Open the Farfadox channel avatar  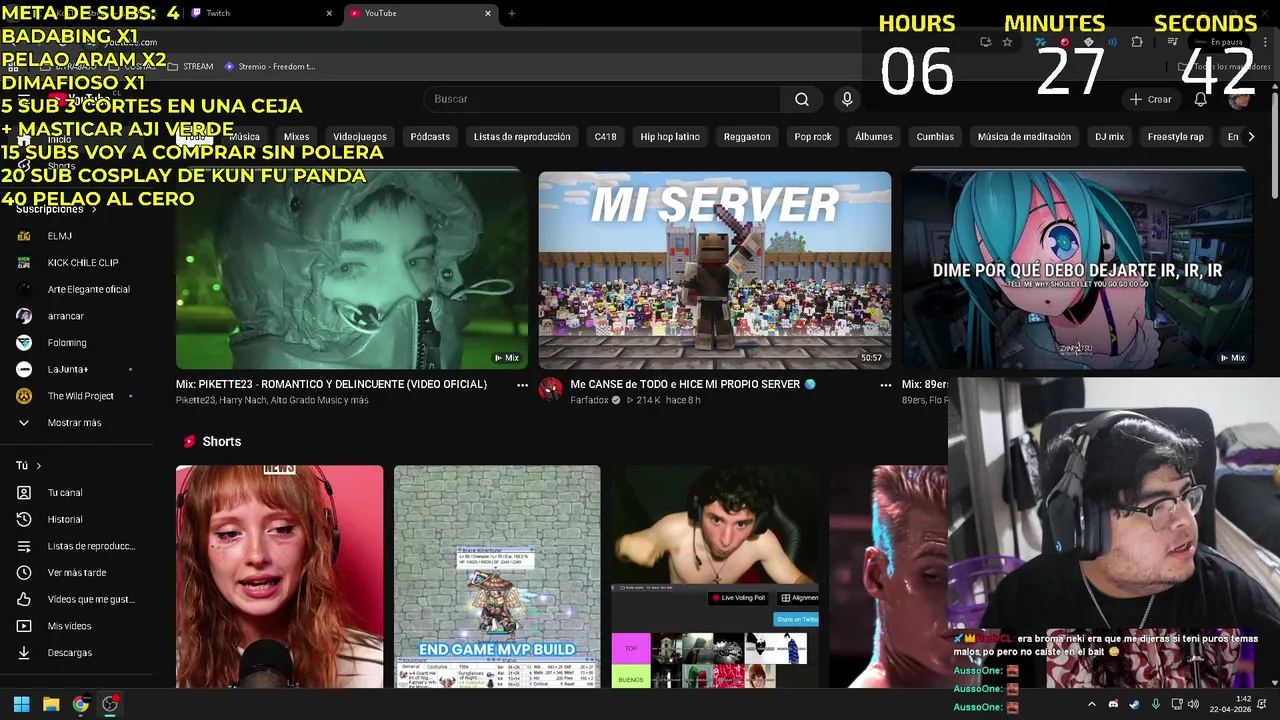coord(551,390)
